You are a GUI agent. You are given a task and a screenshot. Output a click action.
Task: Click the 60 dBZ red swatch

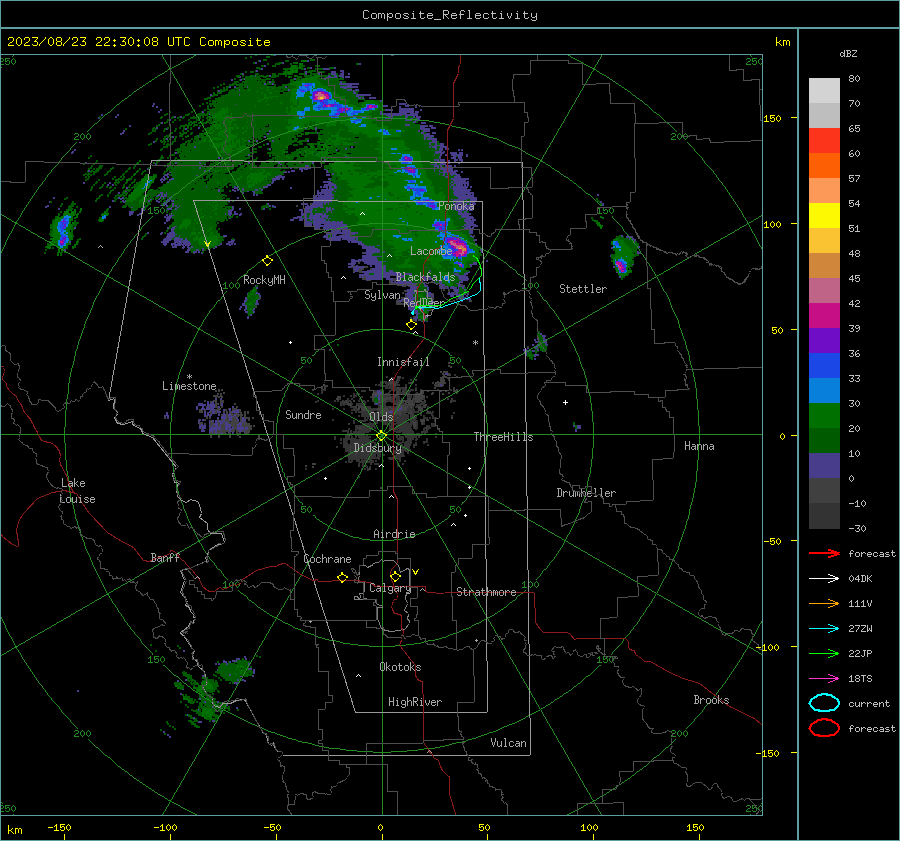[x=824, y=141]
